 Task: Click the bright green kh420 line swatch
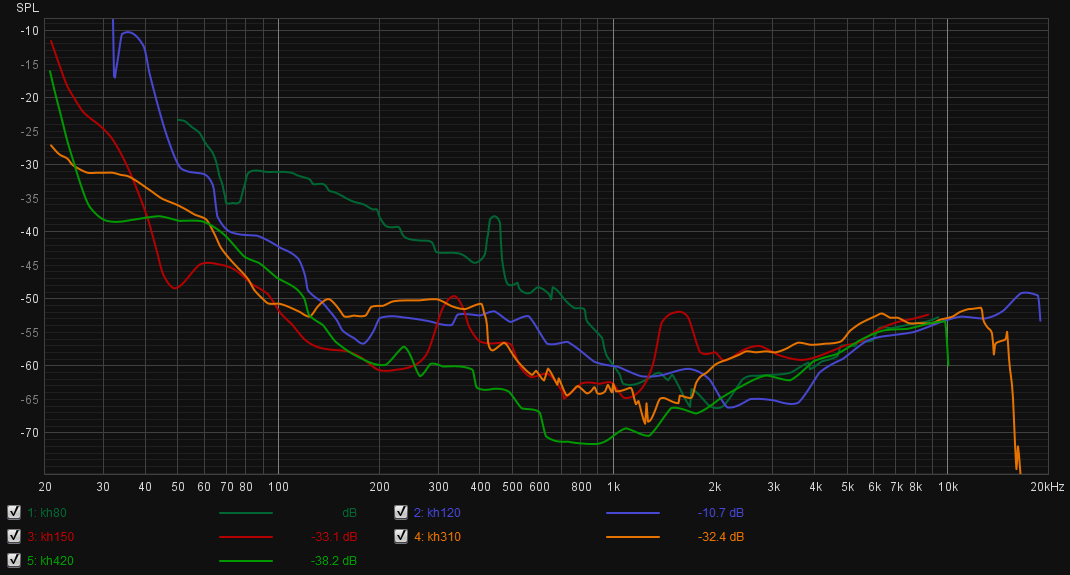[245, 561]
